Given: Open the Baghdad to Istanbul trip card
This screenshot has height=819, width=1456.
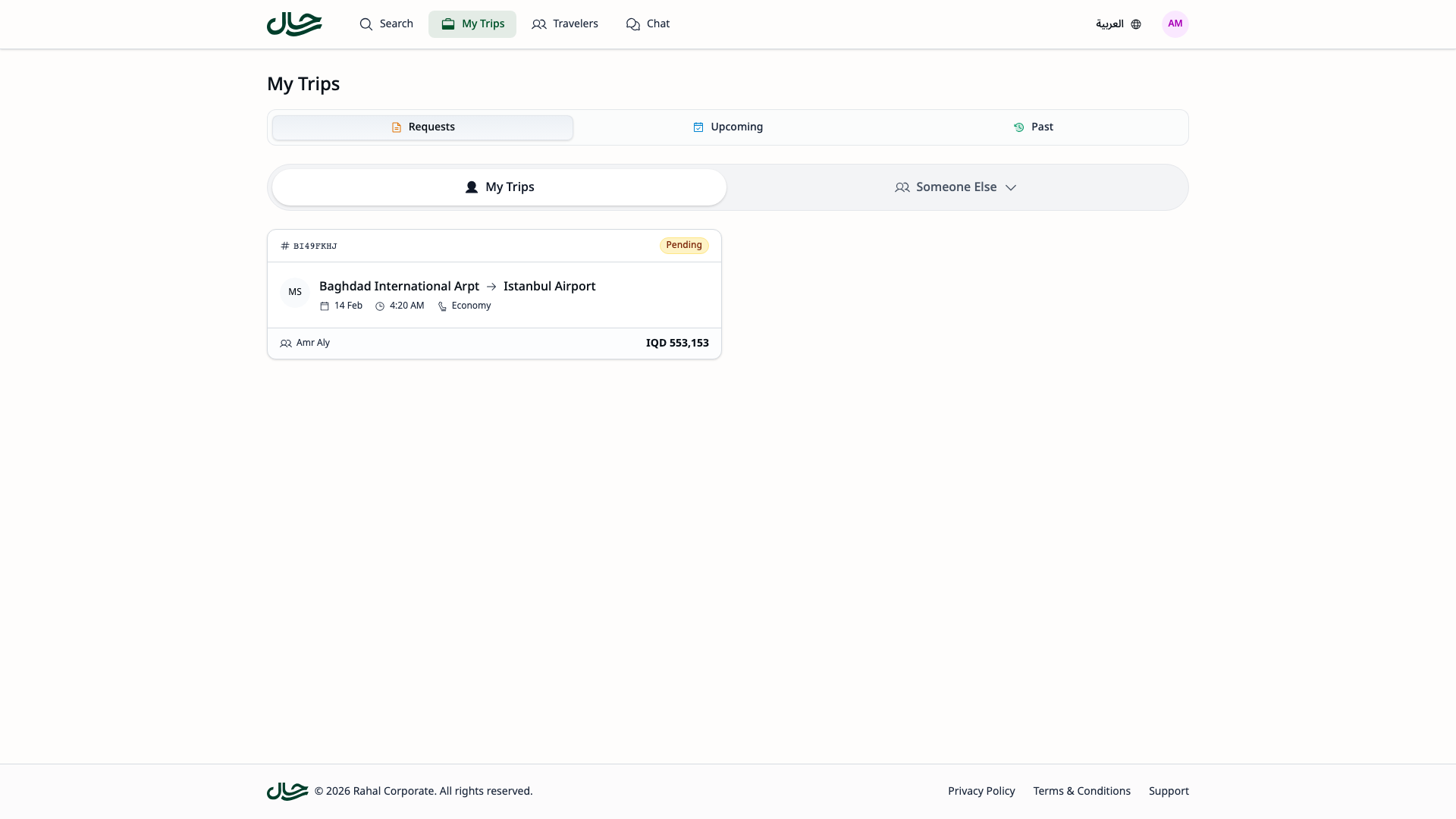Looking at the screenshot, I should point(493,294).
